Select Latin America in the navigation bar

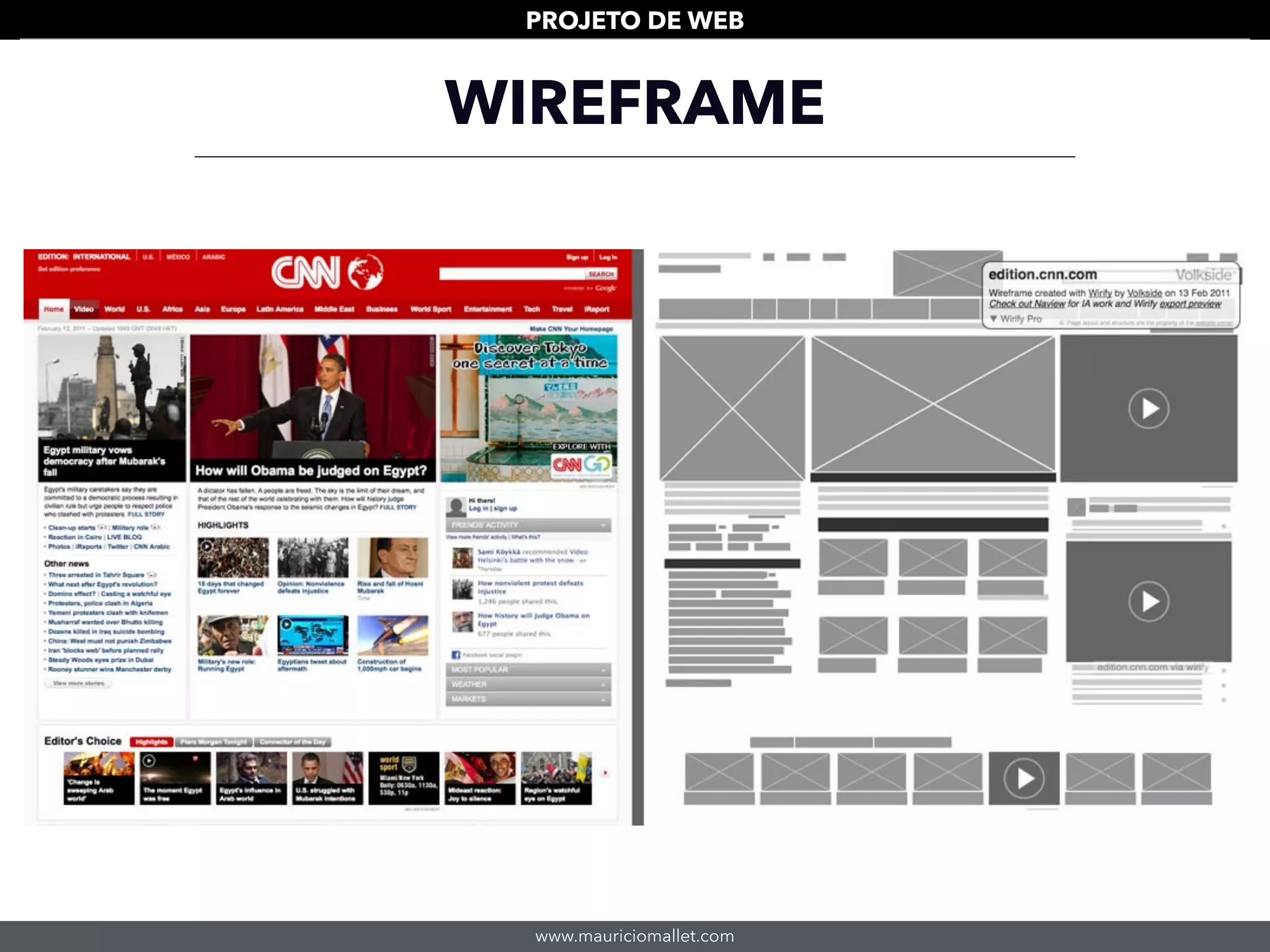[280, 309]
